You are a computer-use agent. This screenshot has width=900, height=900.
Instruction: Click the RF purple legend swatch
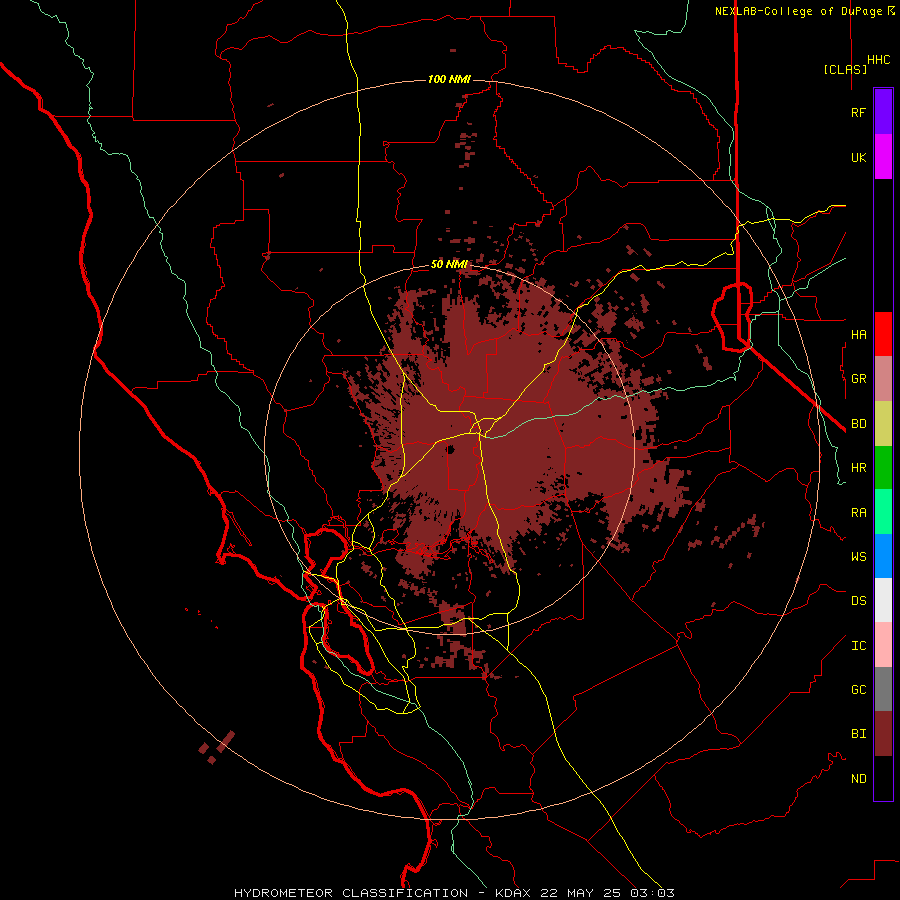[x=883, y=111]
